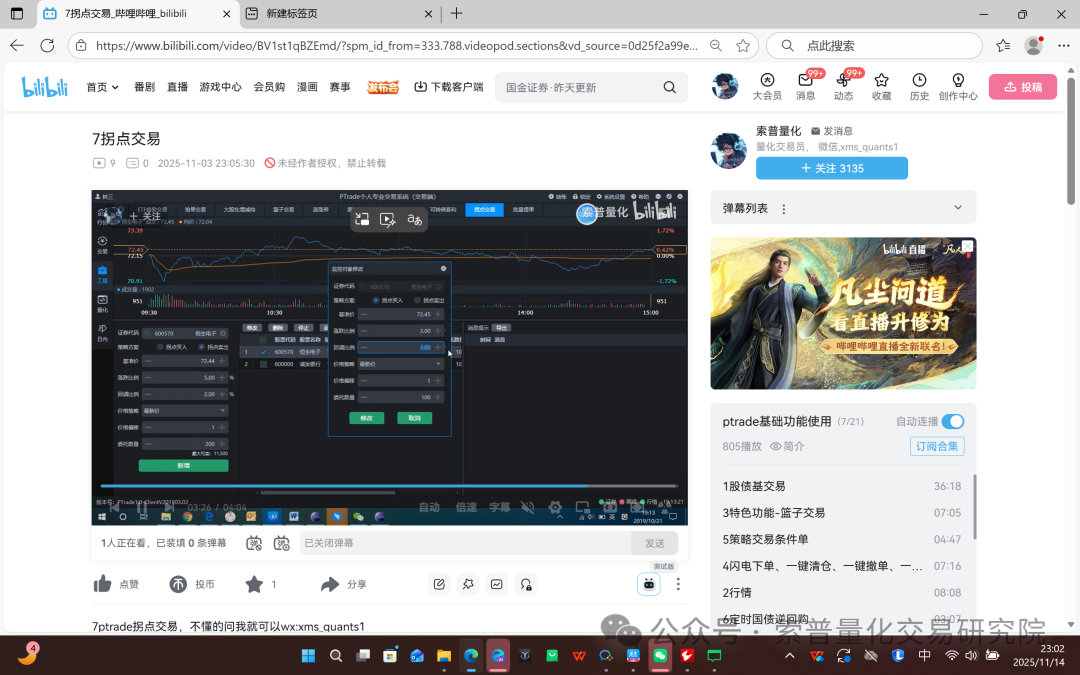Open the player settings gear

(x=555, y=508)
